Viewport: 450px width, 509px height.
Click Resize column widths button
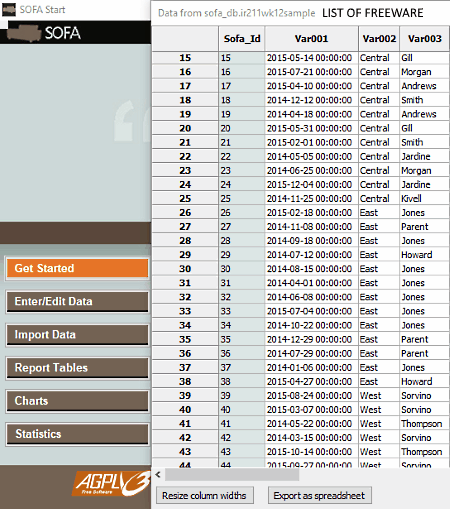(x=204, y=496)
